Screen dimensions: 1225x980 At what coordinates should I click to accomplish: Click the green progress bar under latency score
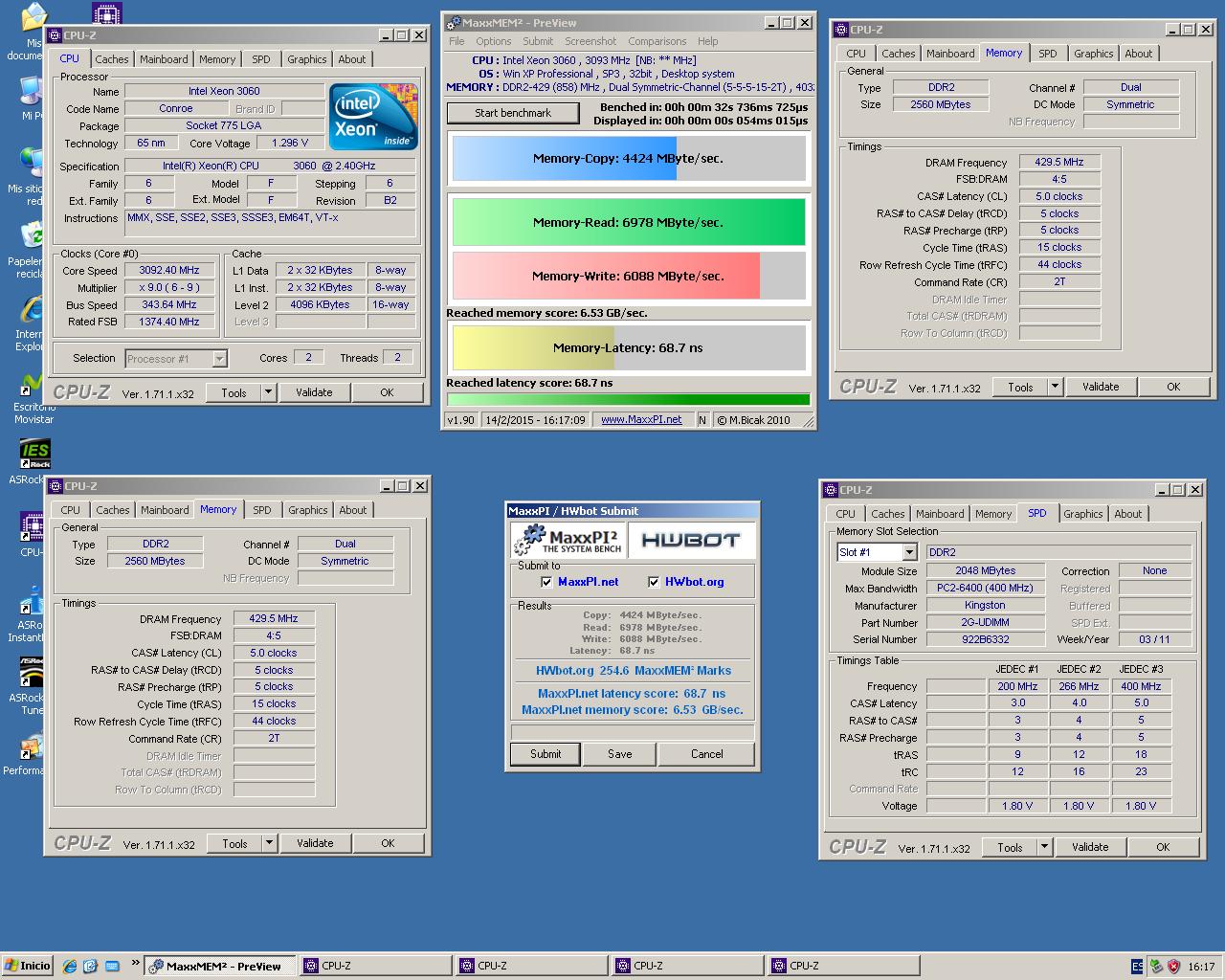pyautogui.click(x=628, y=400)
